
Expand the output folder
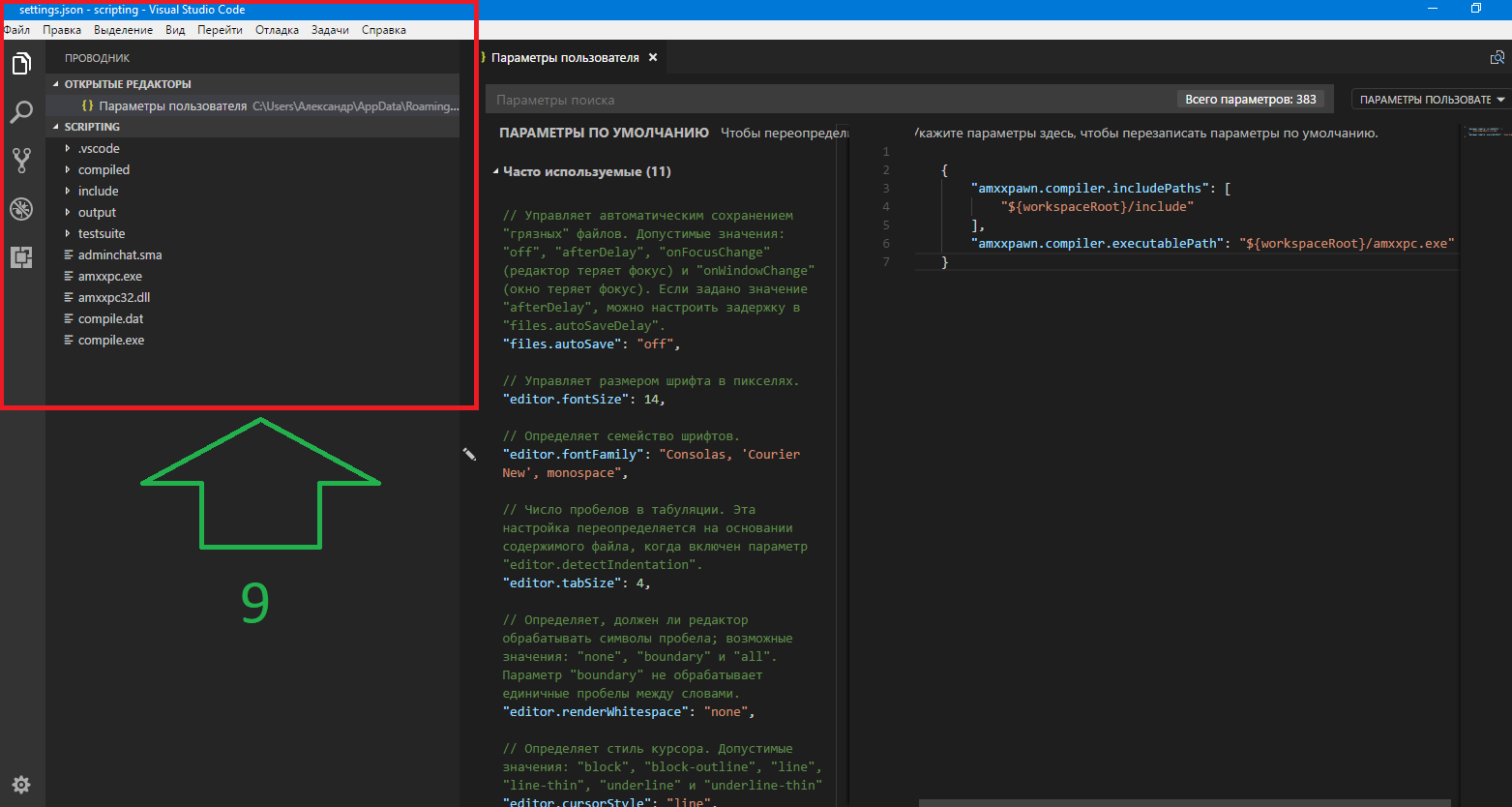pyautogui.click(x=68, y=213)
